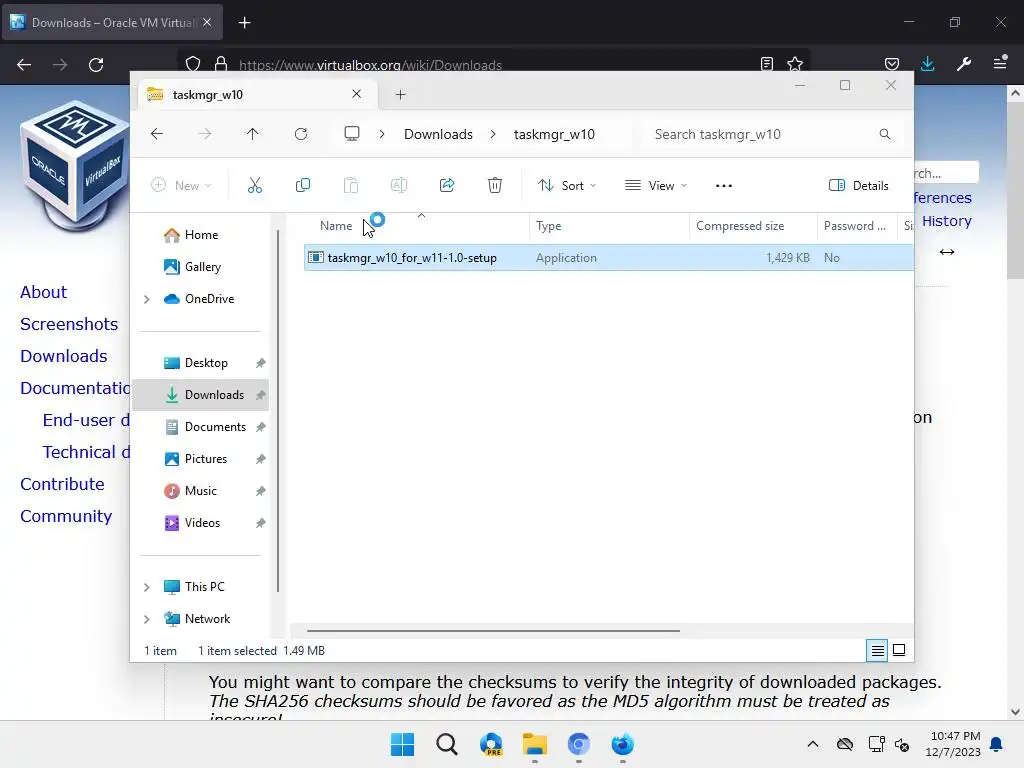Open the Contribute link on VirtualBox page

point(62,484)
